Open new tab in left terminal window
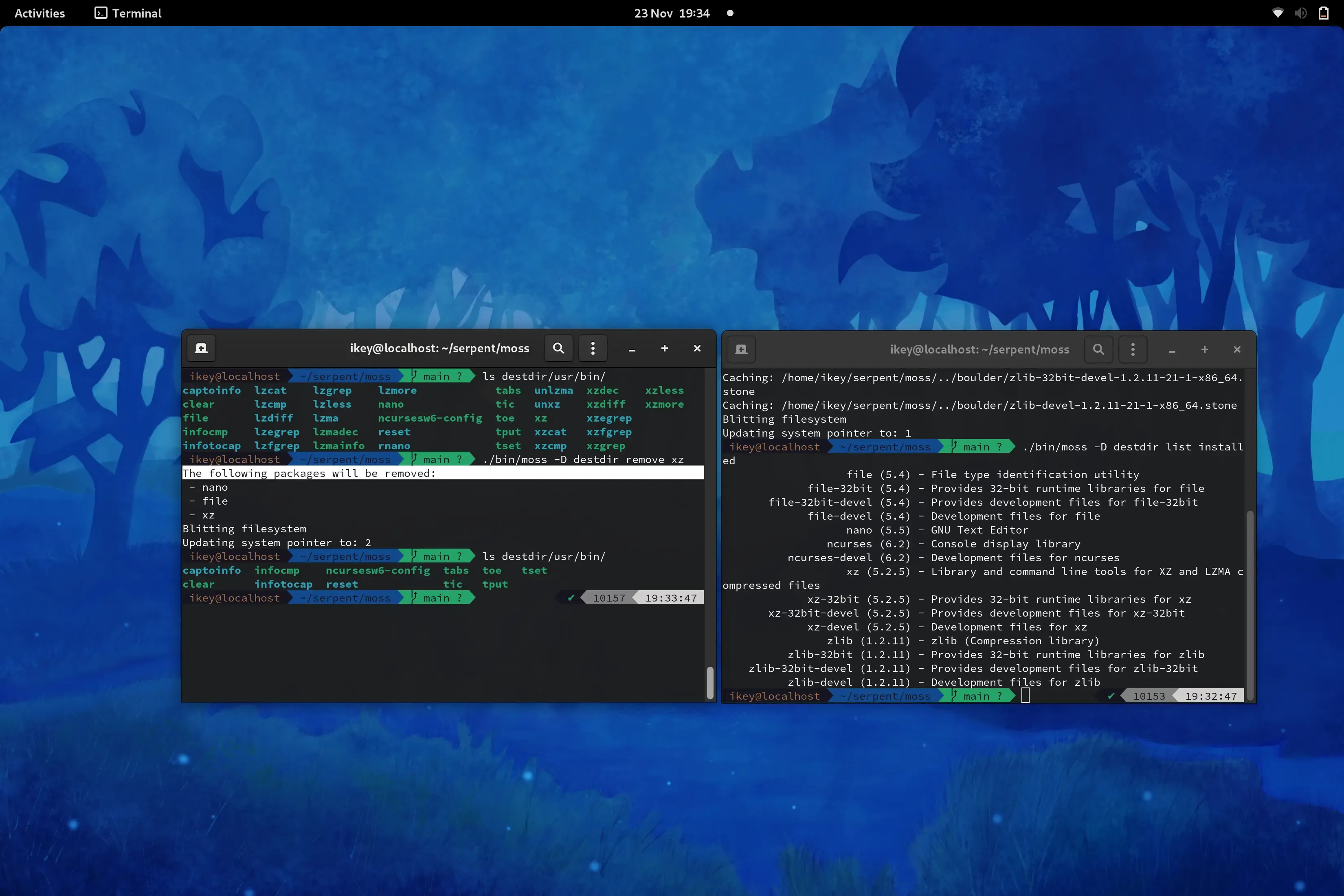Viewport: 1344px width, 896px height. coord(201,348)
